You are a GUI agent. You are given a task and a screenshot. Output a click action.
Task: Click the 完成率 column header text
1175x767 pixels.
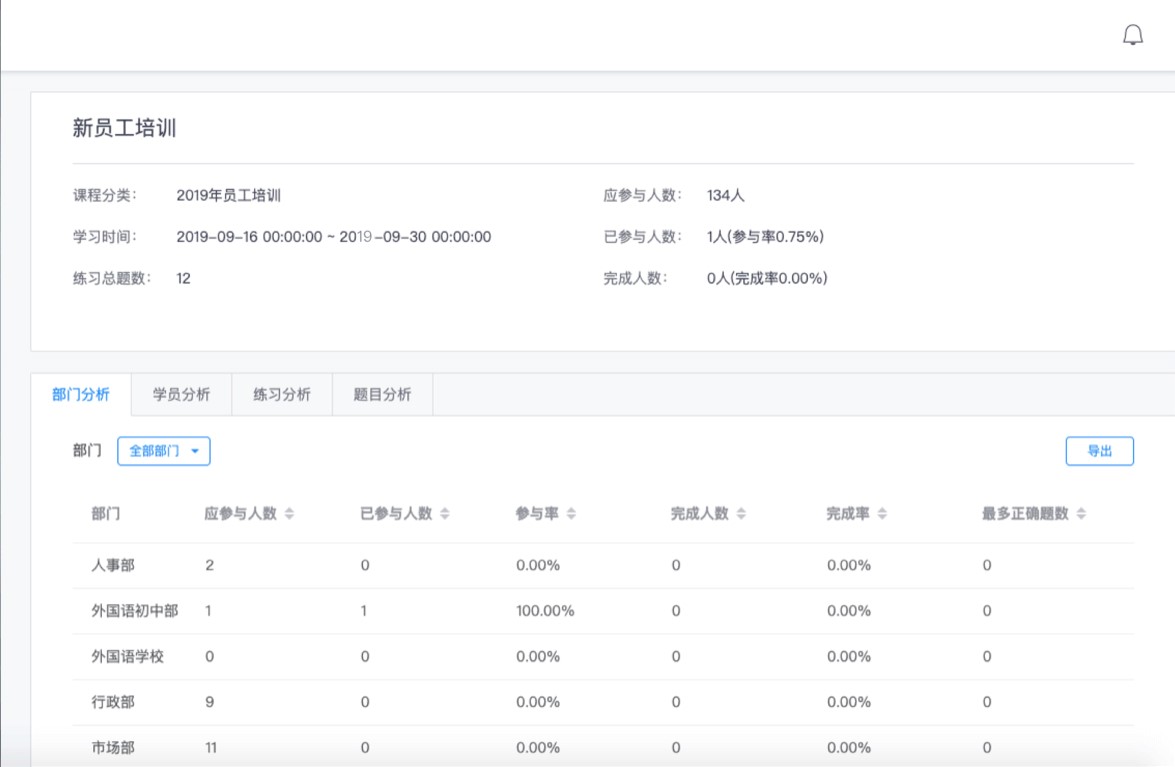(848, 513)
